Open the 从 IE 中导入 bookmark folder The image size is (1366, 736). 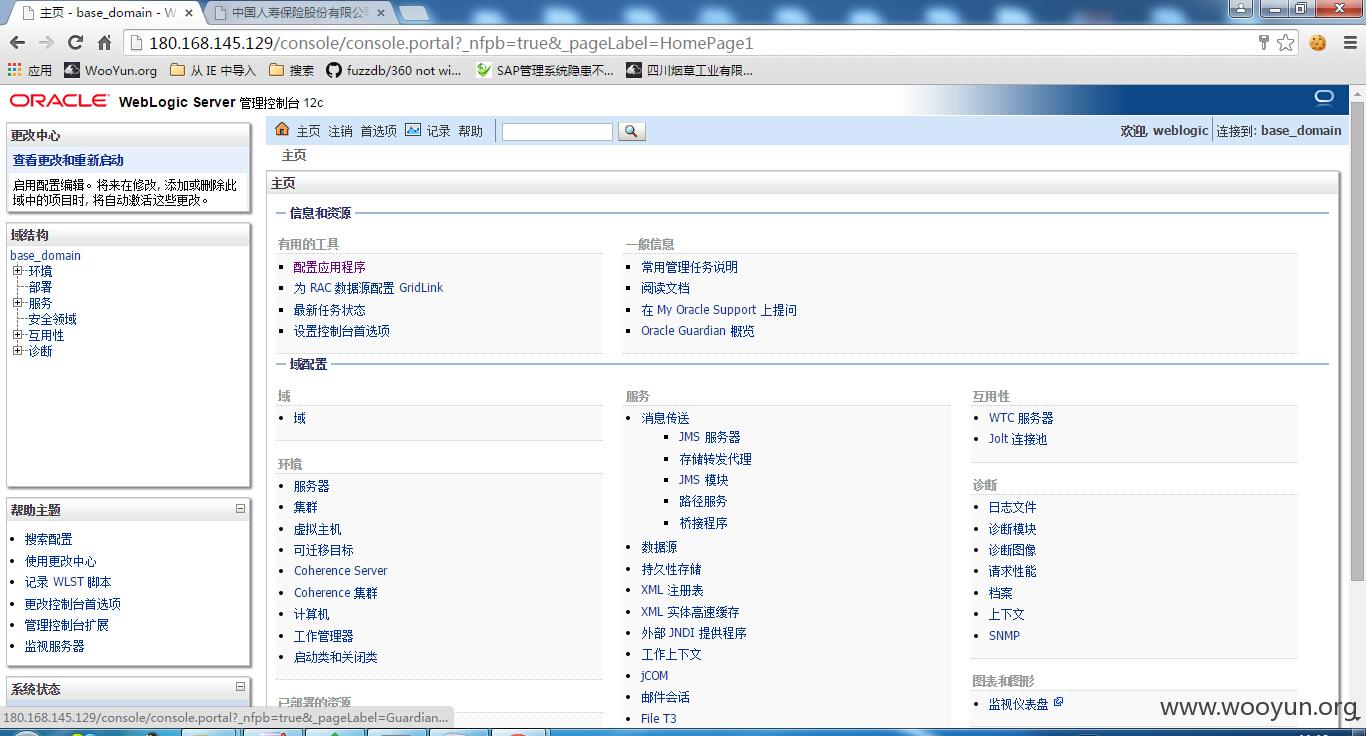click(x=213, y=70)
